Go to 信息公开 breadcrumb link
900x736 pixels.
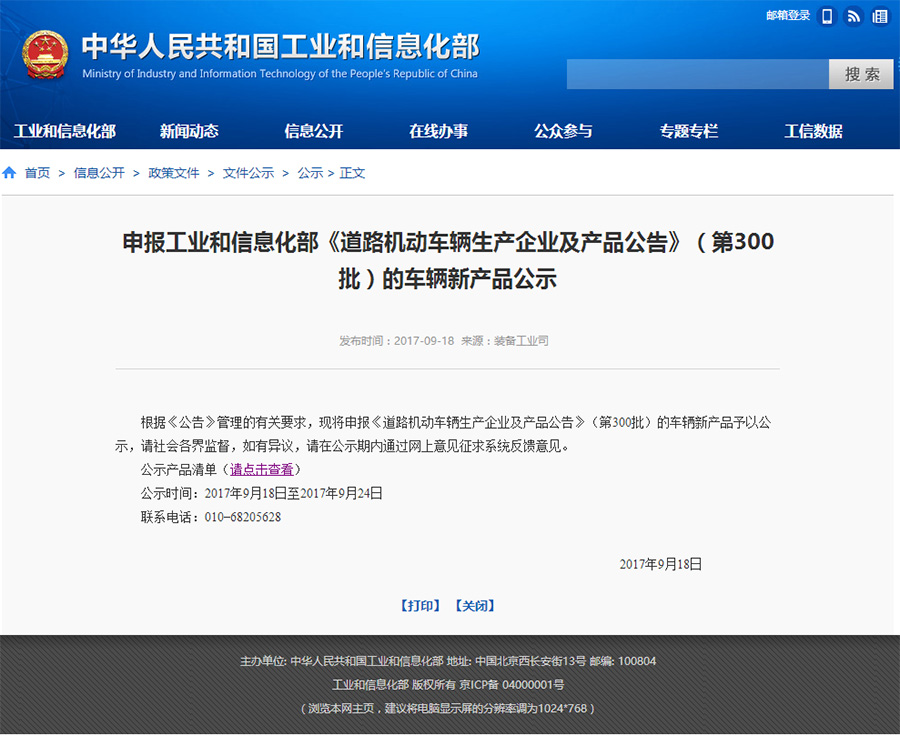point(99,173)
